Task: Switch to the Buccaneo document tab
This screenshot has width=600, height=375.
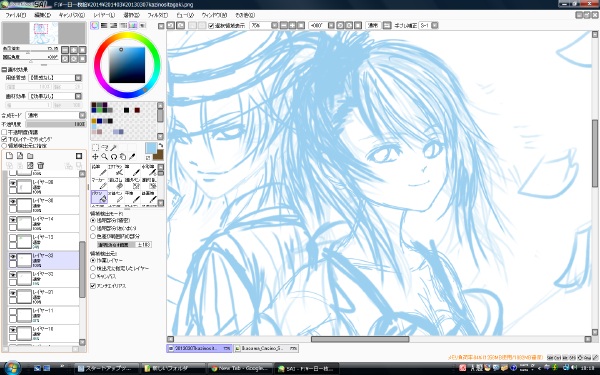Action: click(x=266, y=349)
